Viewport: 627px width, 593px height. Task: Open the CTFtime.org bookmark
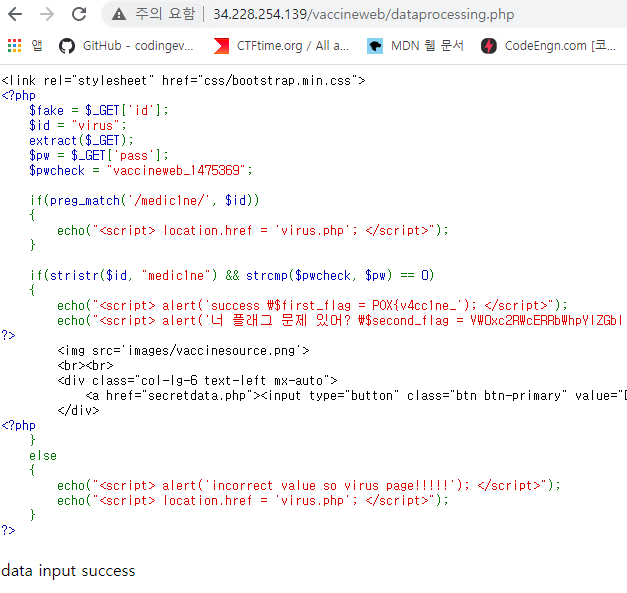[281, 46]
